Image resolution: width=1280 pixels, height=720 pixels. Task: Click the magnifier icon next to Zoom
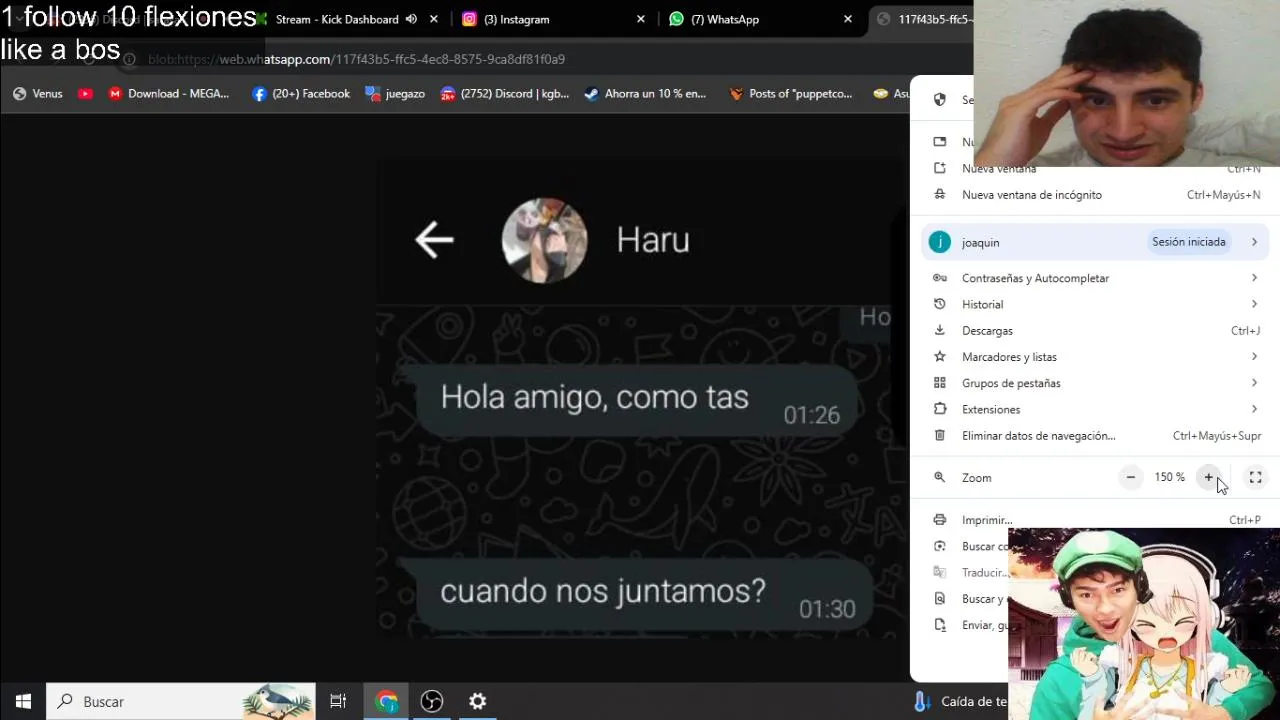[939, 478]
